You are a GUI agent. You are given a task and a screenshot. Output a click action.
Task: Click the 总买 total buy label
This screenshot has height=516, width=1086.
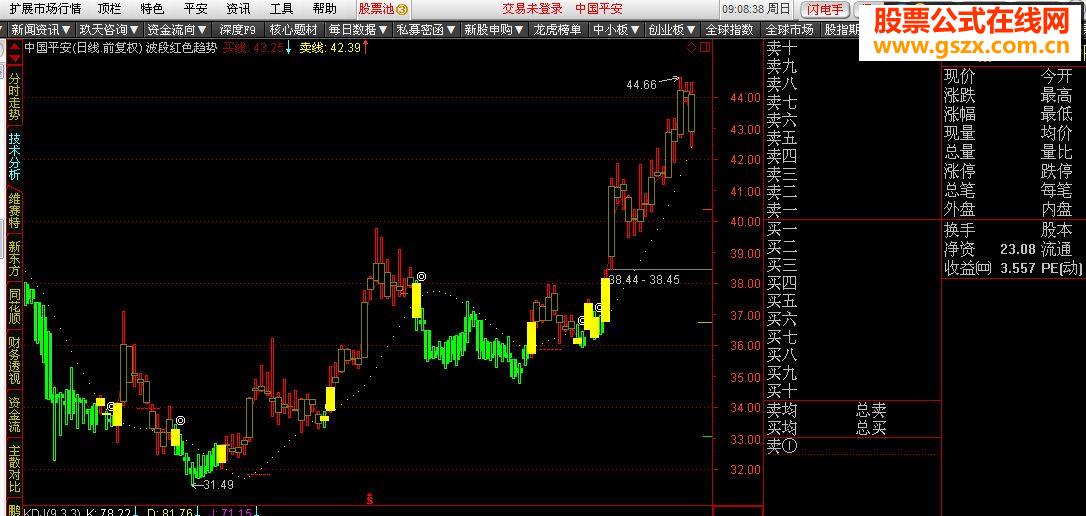871,428
